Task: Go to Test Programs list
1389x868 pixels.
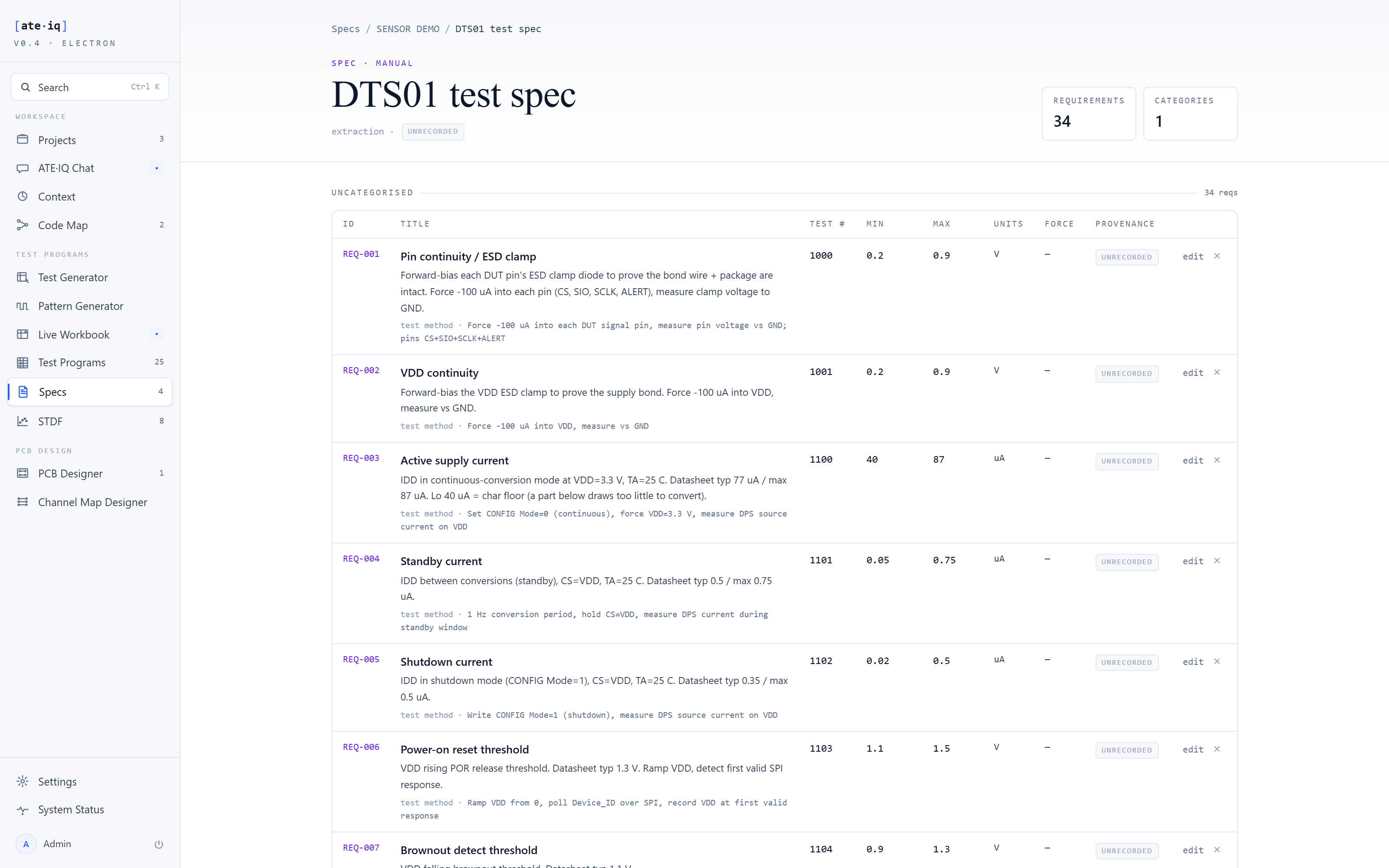Action: click(89, 362)
